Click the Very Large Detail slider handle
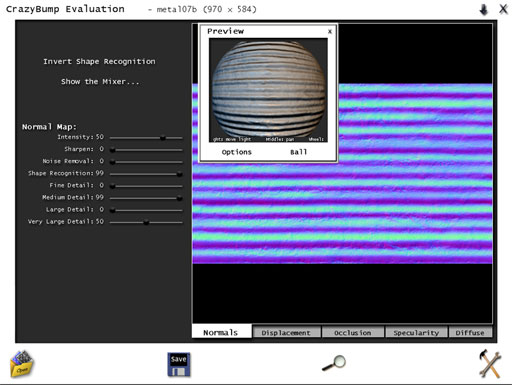The height and width of the screenshot is (385, 512). [146, 222]
